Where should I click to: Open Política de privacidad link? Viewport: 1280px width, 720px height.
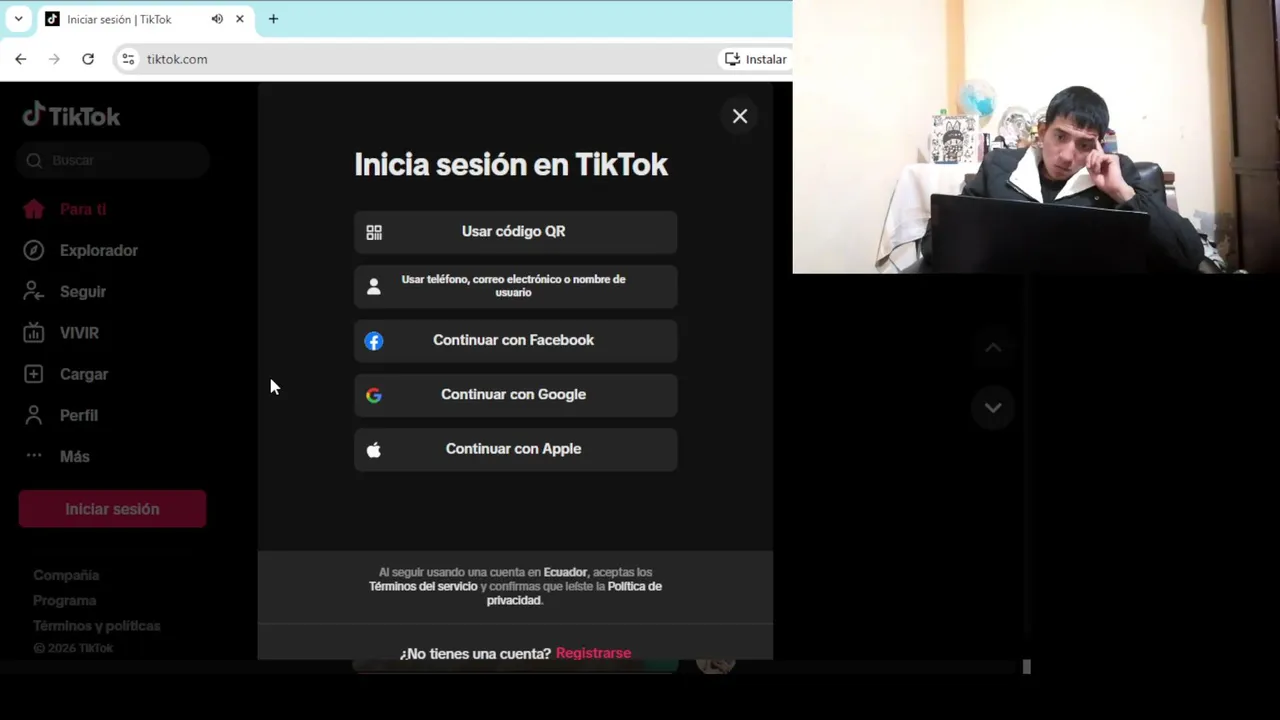(x=574, y=593)
